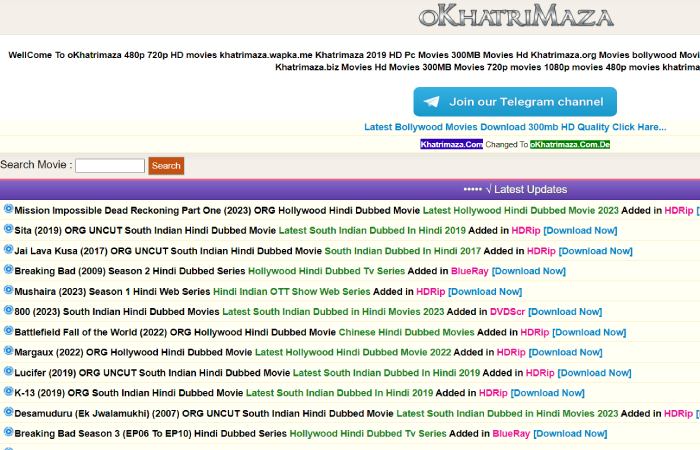
Task: Click Download Now for Battlefield Fall of the World
Action: [x=589, y=333]
